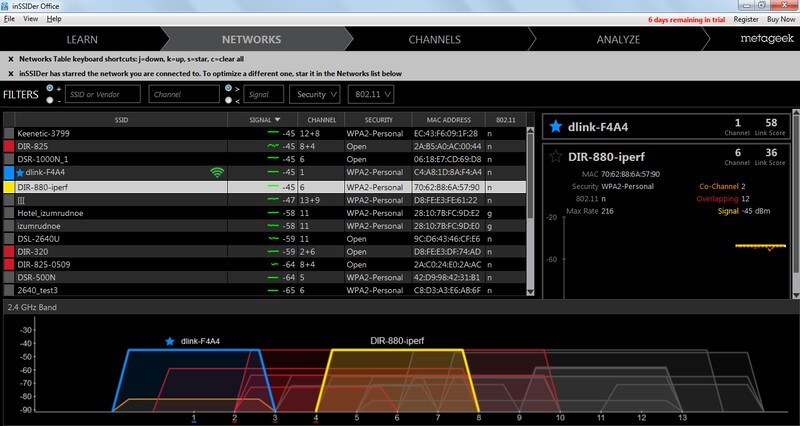The image size is (800, 426).
Task: Select the 2640_test3 network row
Action: coord(265,290)
